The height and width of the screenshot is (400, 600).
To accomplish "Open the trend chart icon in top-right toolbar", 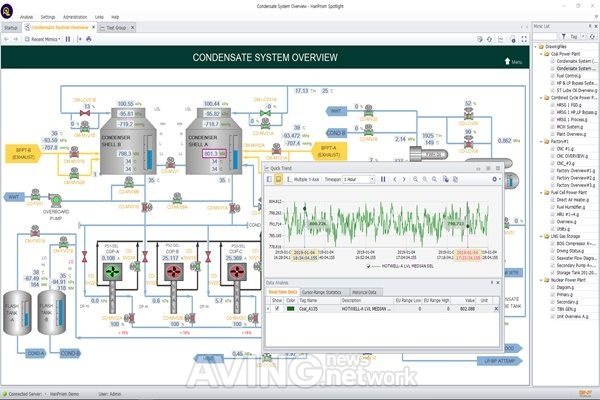I will pyautogui.click(x=501, y=39).
